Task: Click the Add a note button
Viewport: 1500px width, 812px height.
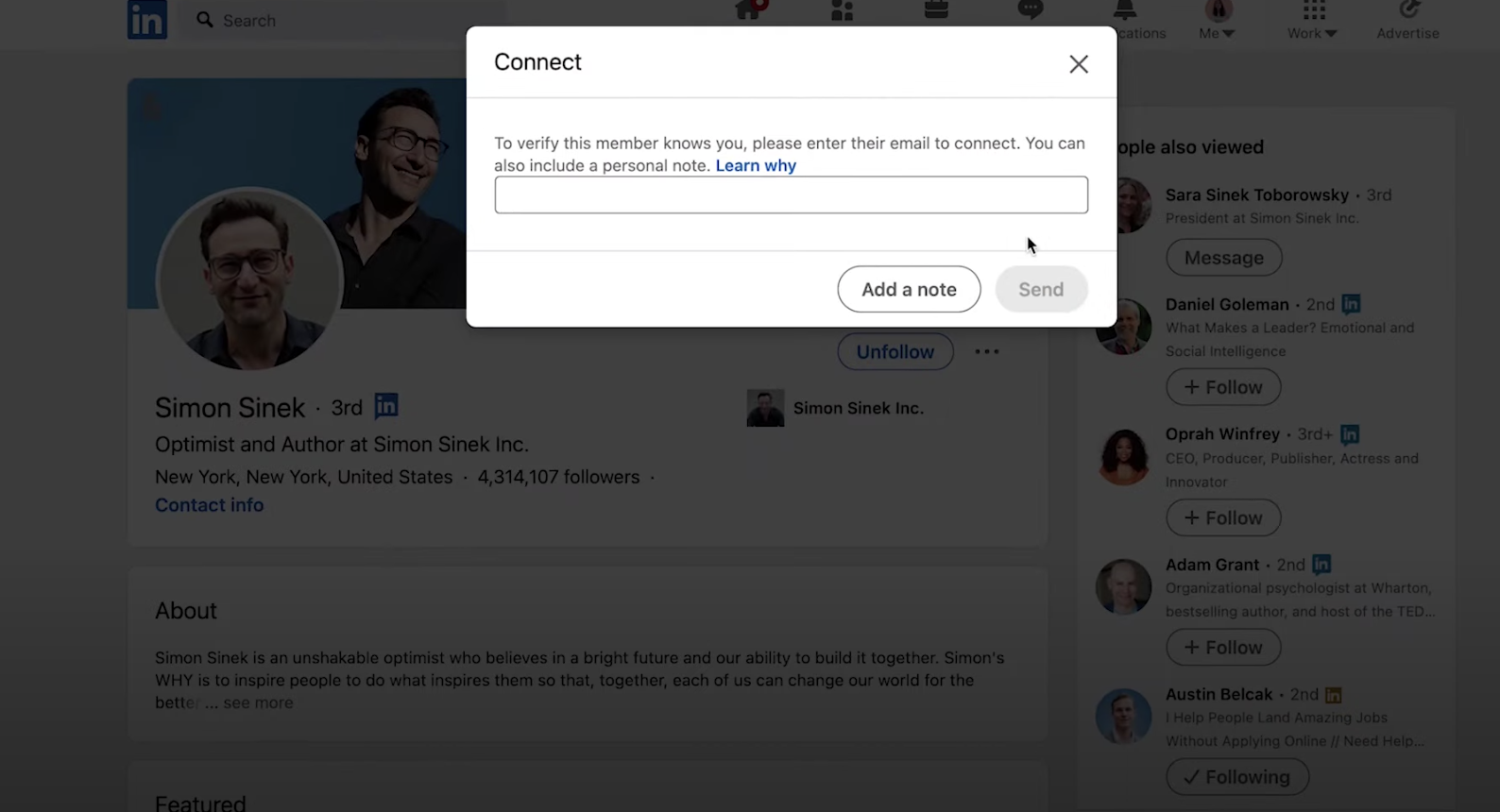Action: [x=909, y=289]
